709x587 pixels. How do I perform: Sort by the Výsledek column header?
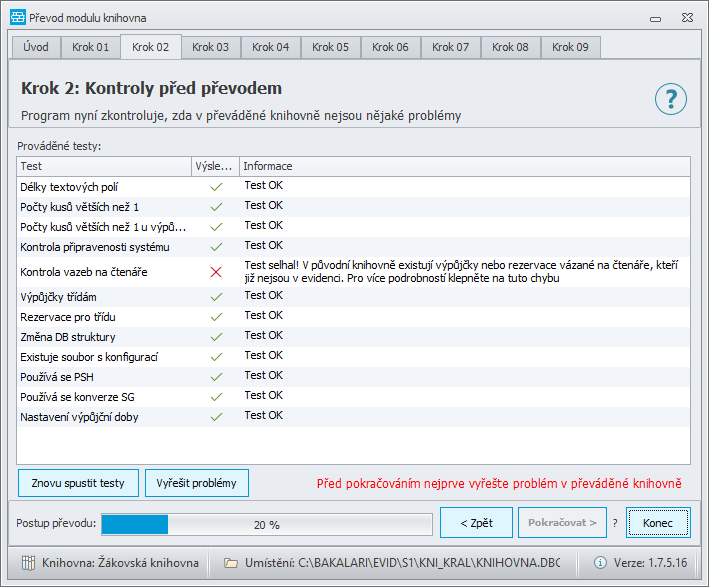[x=215, y=166]
